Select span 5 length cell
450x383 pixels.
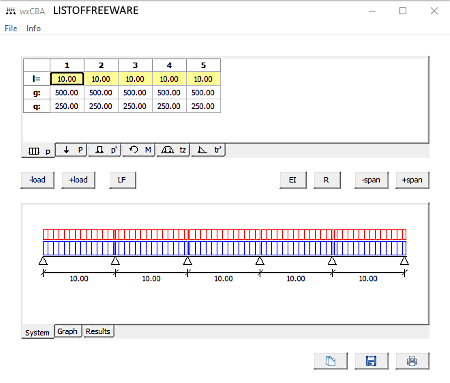pyautogui.click(x=203, y=79)
